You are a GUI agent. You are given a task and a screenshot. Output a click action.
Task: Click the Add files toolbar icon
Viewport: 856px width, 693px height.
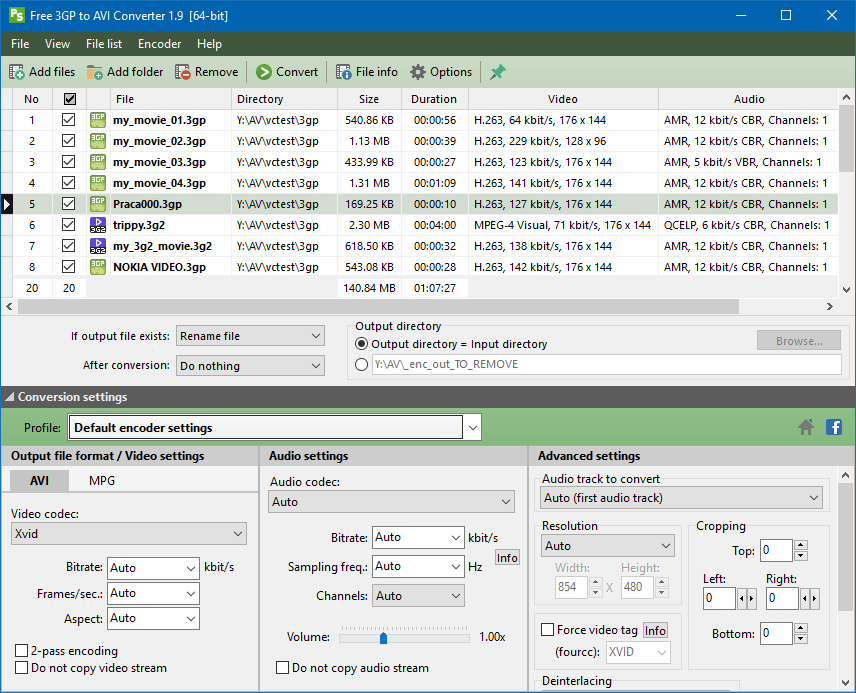(x=15, y=71)
